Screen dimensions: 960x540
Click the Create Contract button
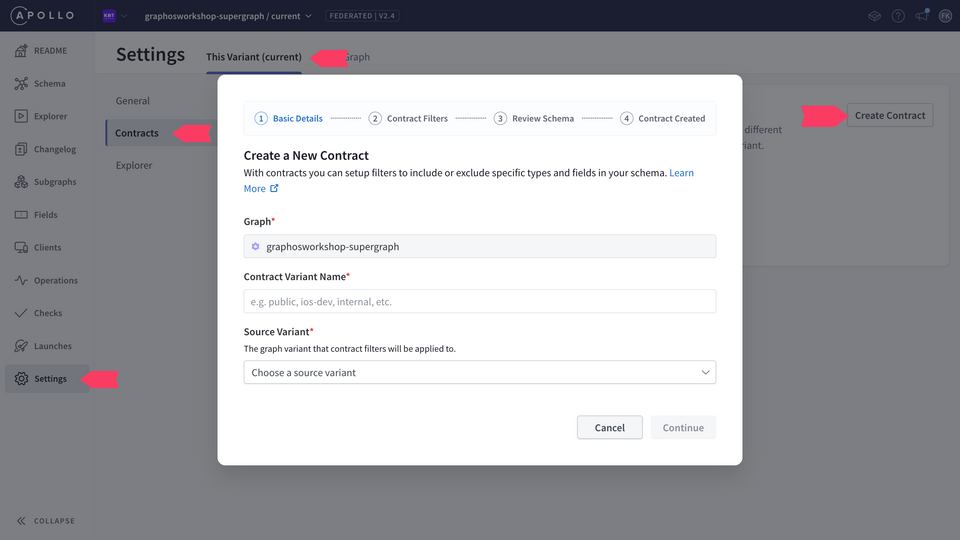[x=890, y=115]
